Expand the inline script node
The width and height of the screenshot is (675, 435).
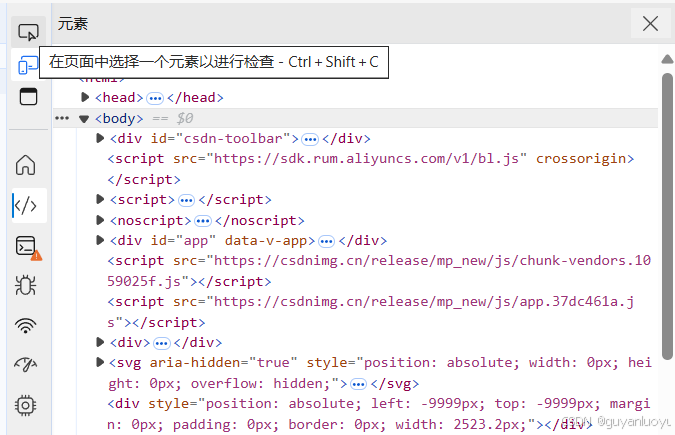point(100,199)
